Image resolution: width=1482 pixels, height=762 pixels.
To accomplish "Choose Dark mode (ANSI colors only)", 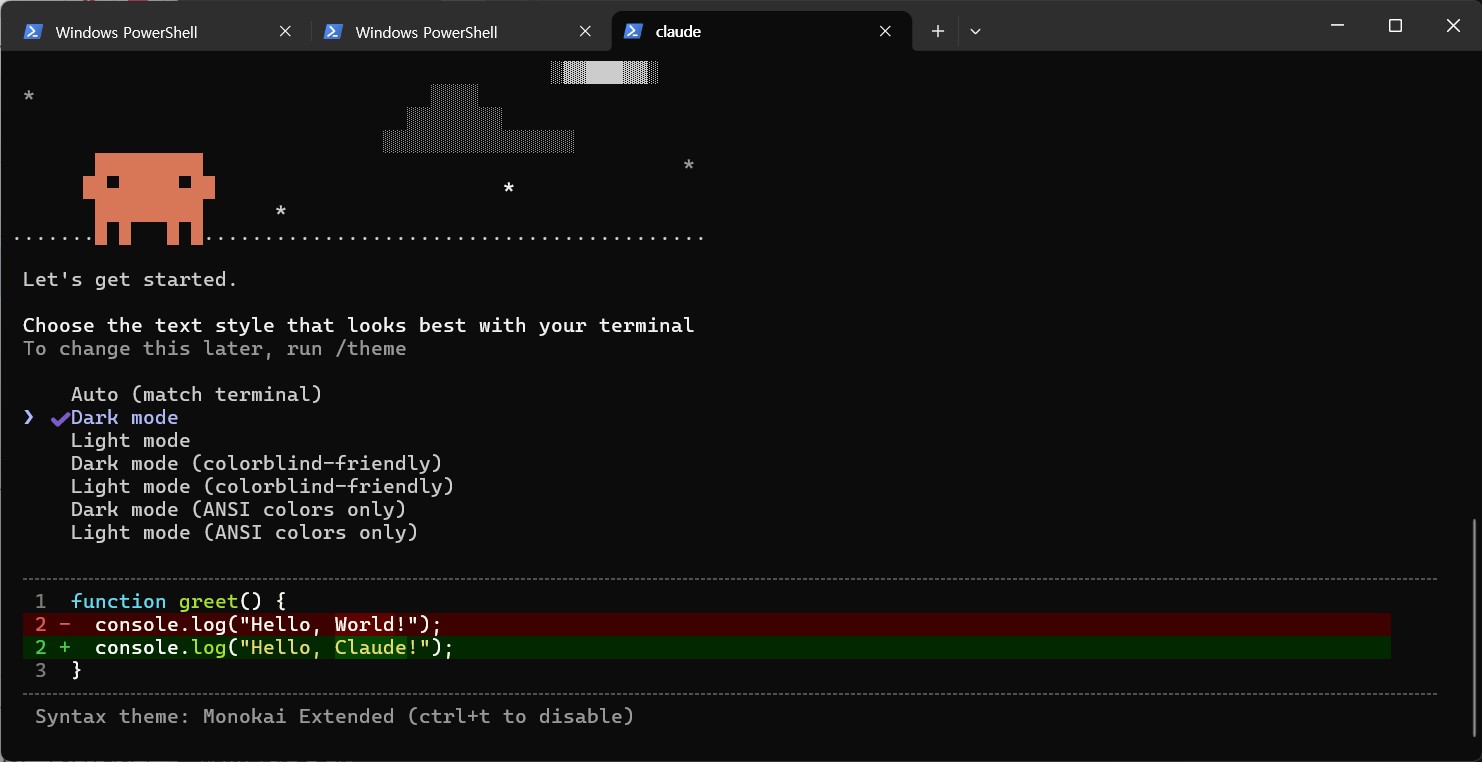I will 238,509.
